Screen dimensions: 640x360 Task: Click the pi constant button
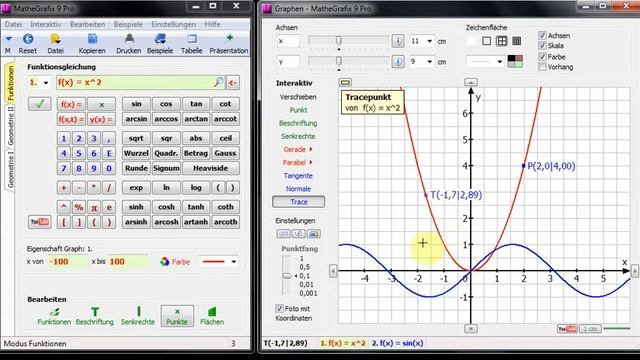click(94, 207)
